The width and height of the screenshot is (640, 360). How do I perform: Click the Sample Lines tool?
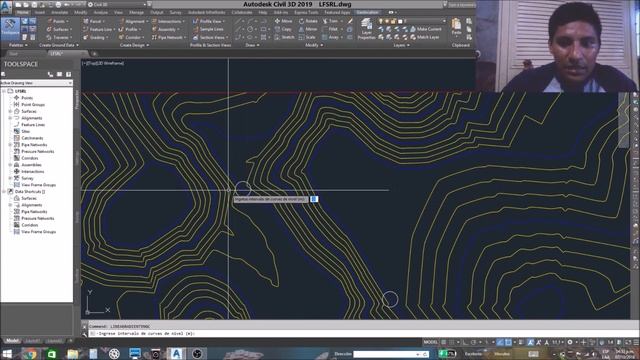(x=208, y=29)
